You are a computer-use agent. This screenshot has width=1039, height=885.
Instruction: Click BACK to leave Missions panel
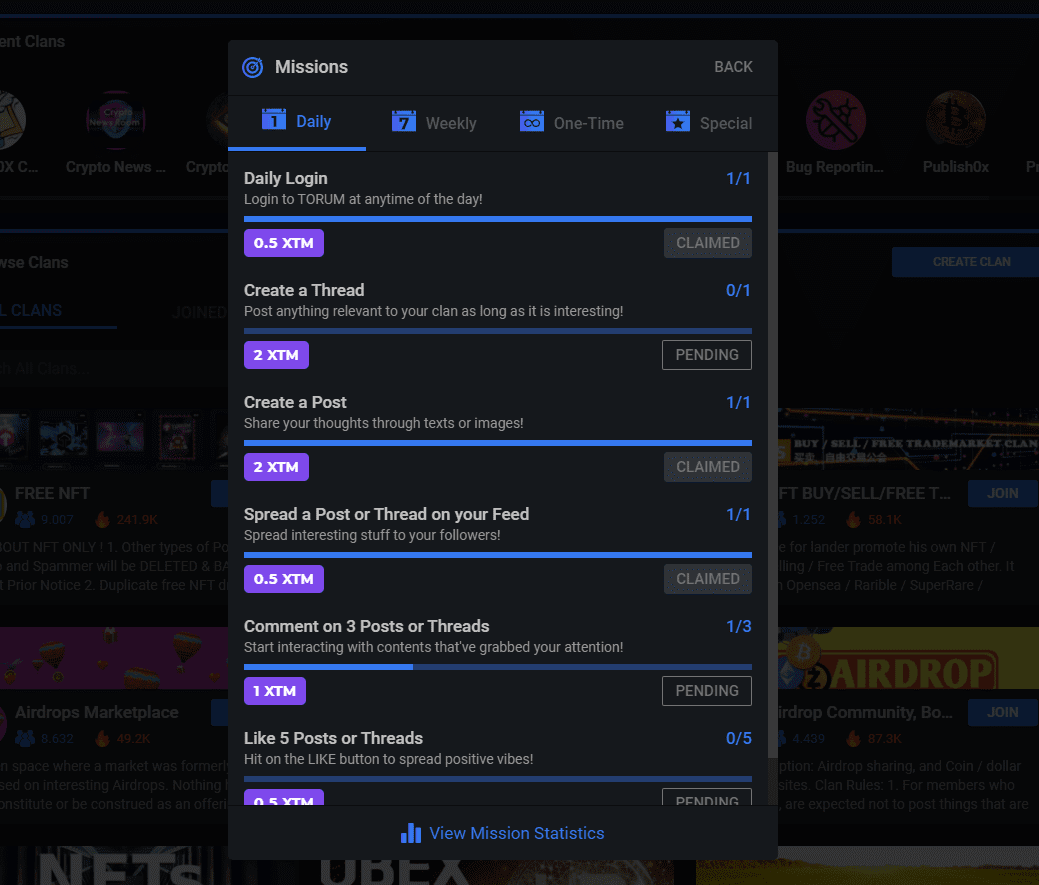point(733,67)
